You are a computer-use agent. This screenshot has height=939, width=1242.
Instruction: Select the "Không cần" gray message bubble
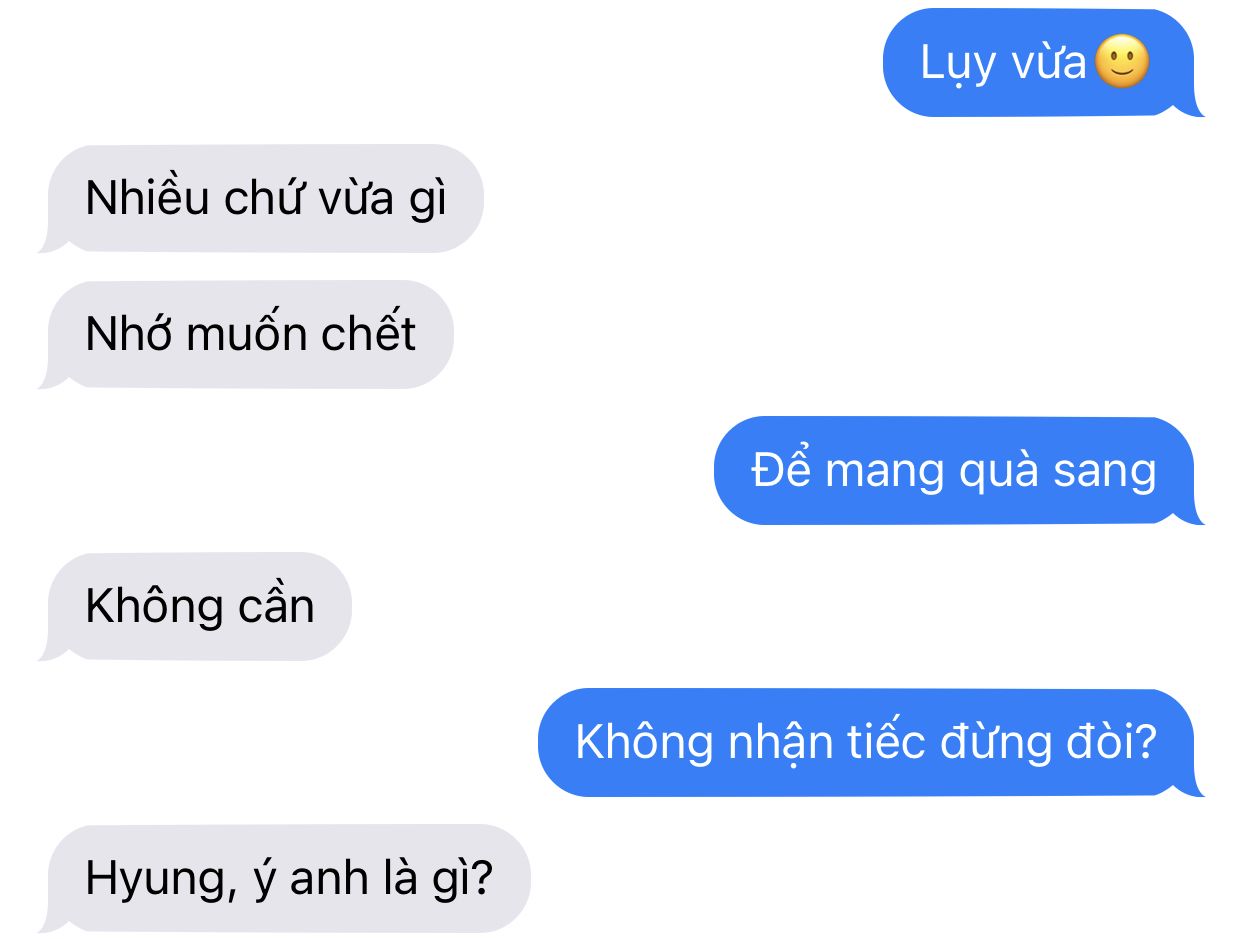(x=196, y=606)
